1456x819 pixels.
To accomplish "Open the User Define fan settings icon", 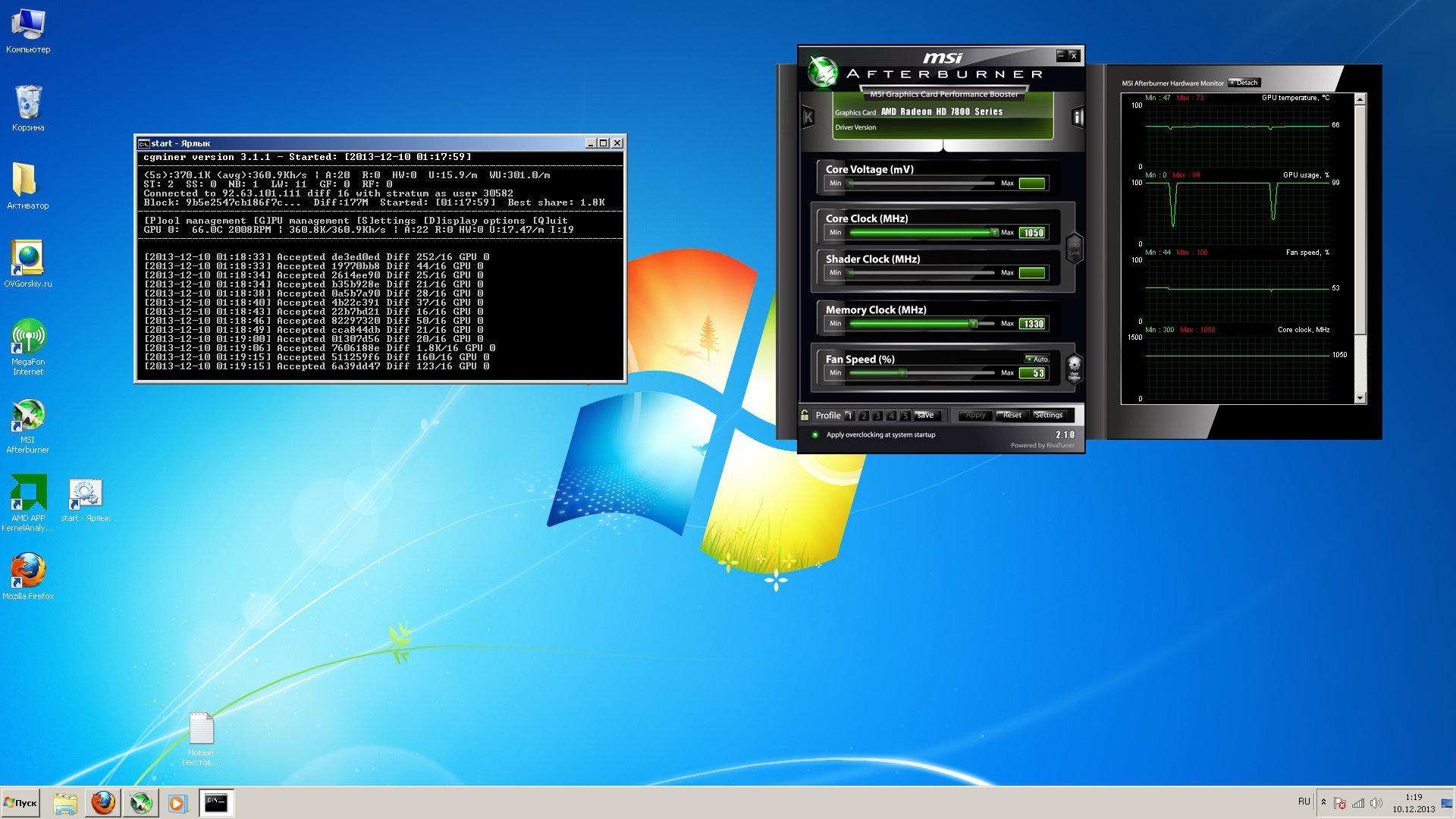I will pyautogui.click(x=1074, y=367).
